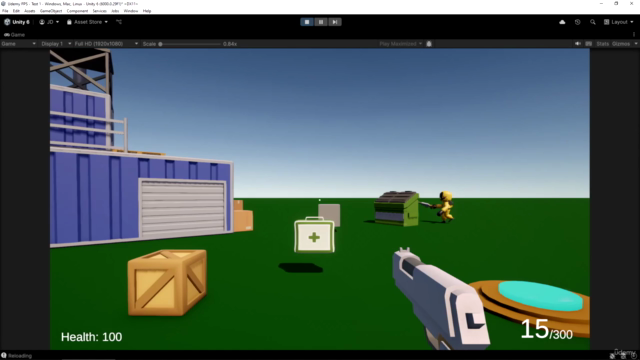Image resolution: width=640 pixels, height=360 pixels.
Task: Open the Assets menu
Action: 30,11
